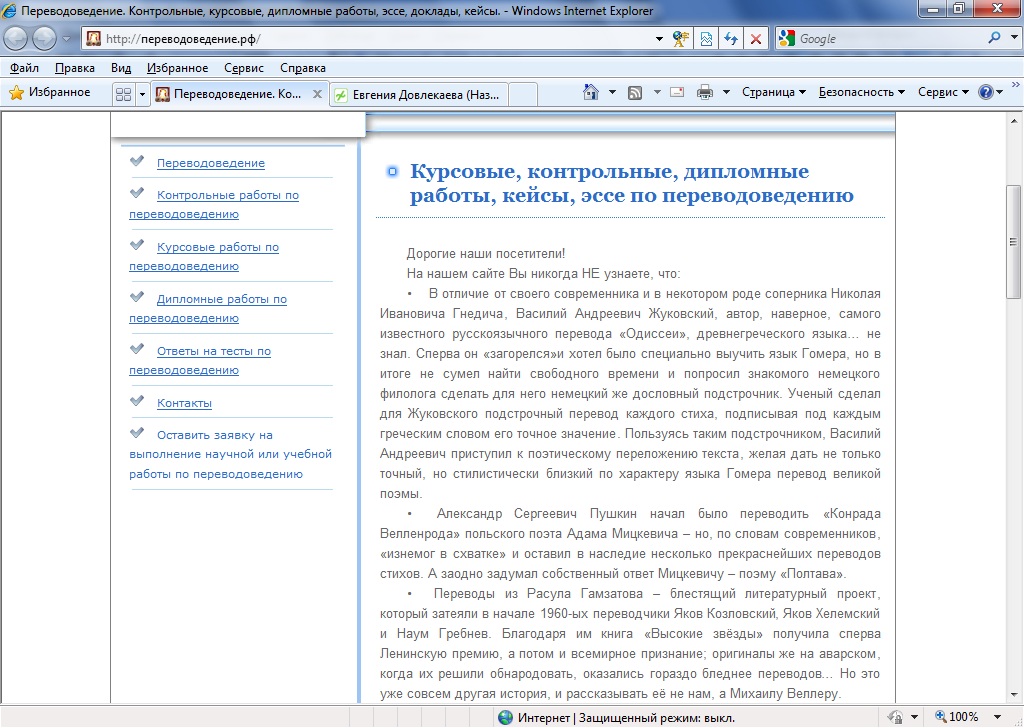This screenshot has width=1024, height=728.
Task: Click in the Google search box
Action: [x=891, y=39]
